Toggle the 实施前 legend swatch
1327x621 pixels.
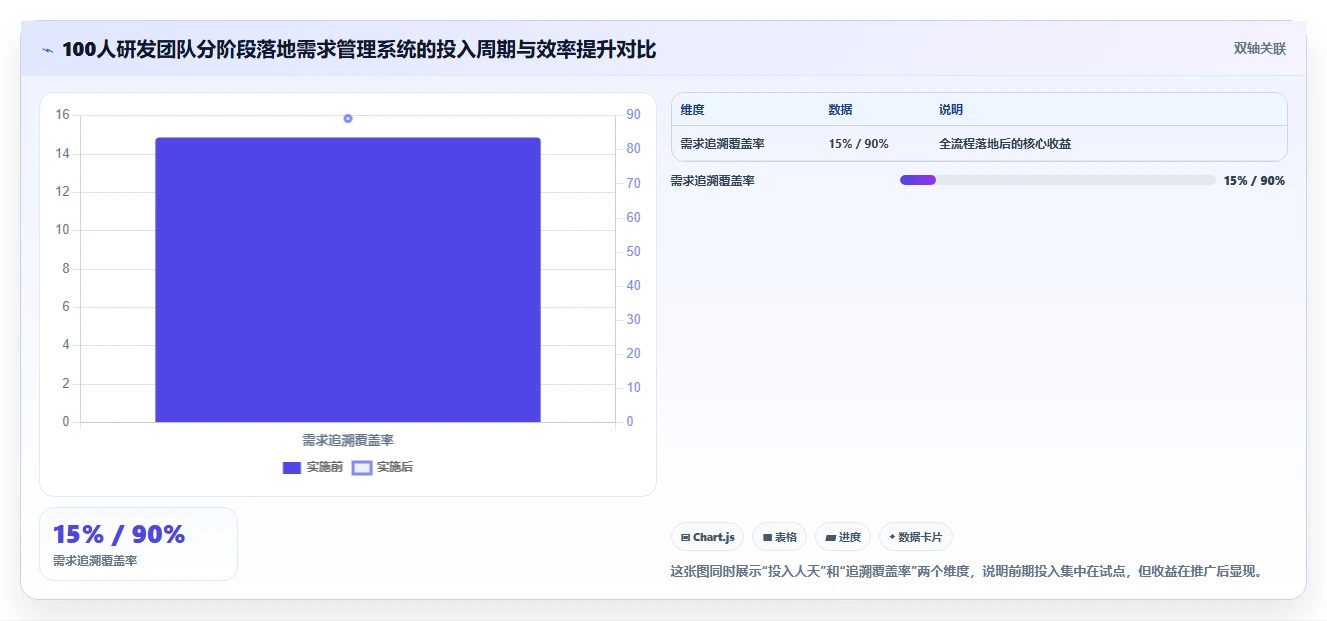click(292, 468)
